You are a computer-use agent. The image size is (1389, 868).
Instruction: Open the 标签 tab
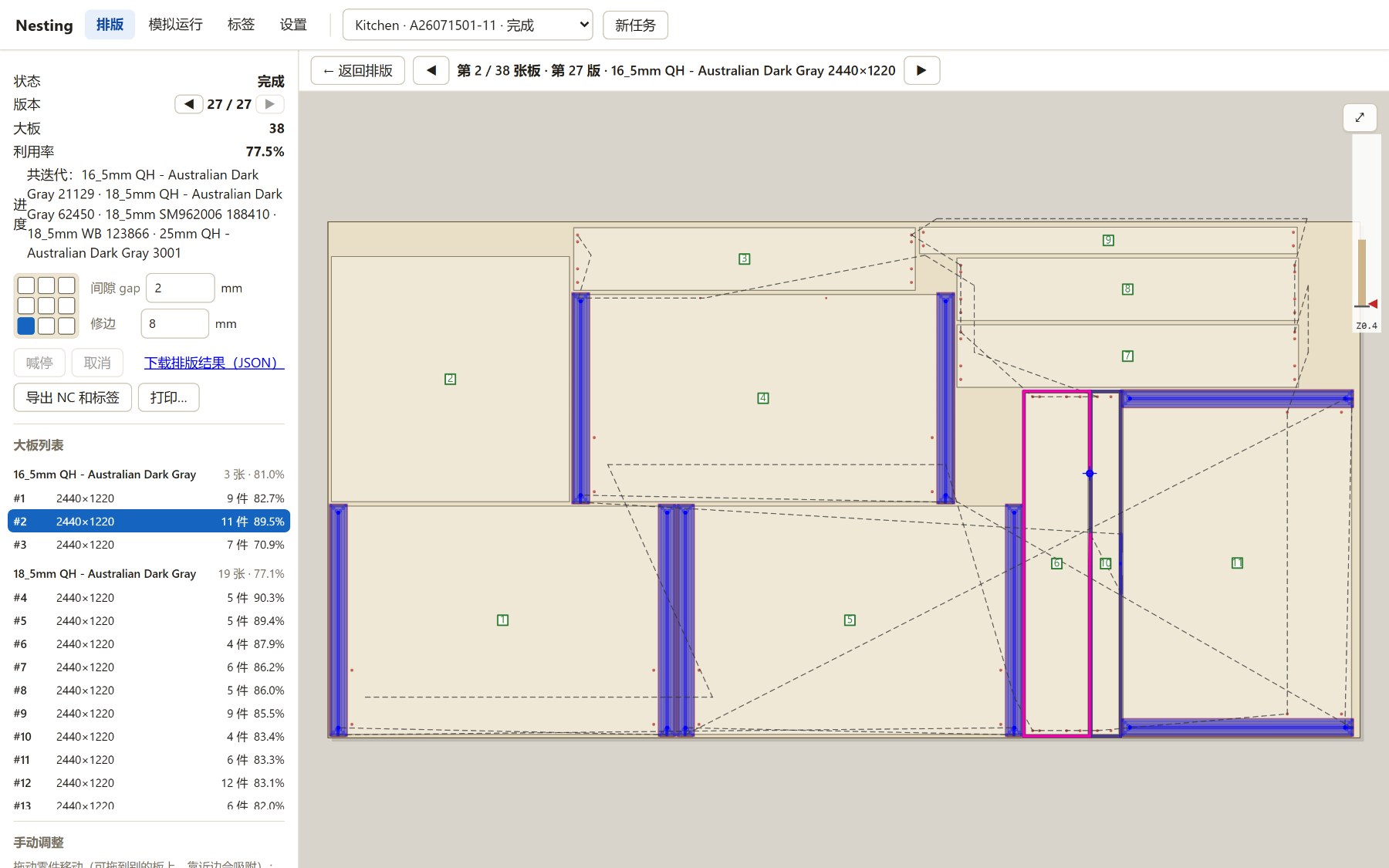241,25
